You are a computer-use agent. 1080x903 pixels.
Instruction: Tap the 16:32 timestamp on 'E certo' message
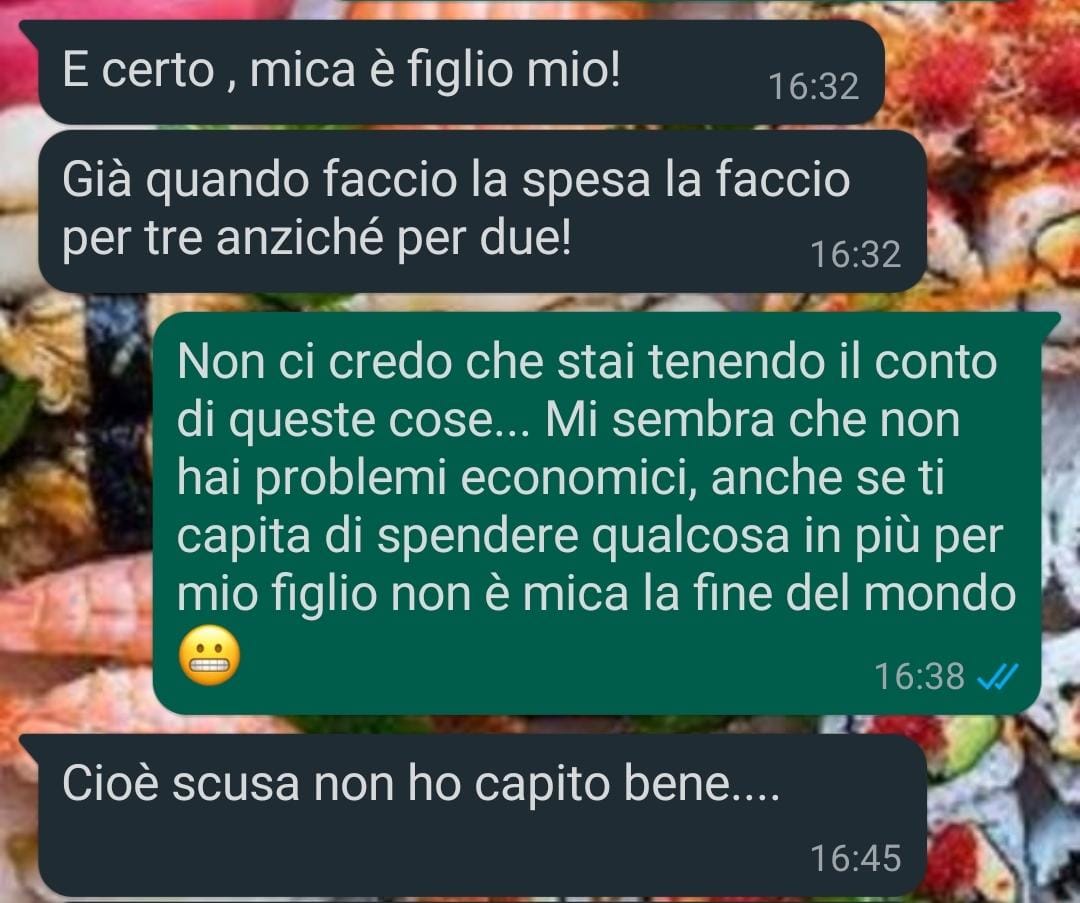pos(813,87)
